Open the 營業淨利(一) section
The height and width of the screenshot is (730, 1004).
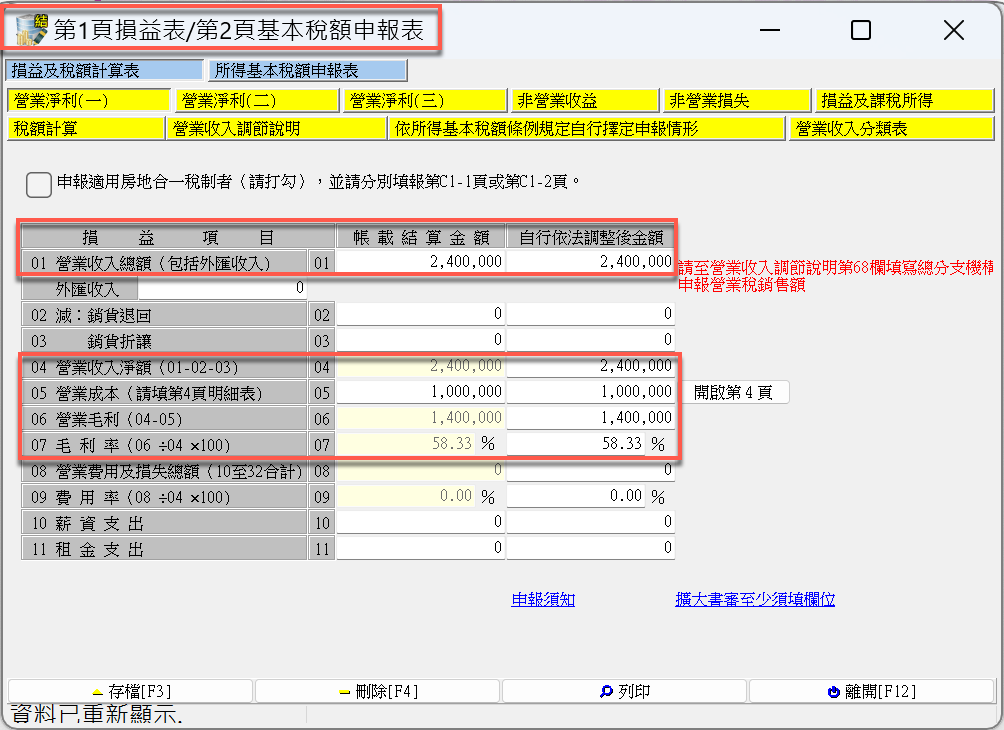88,101
